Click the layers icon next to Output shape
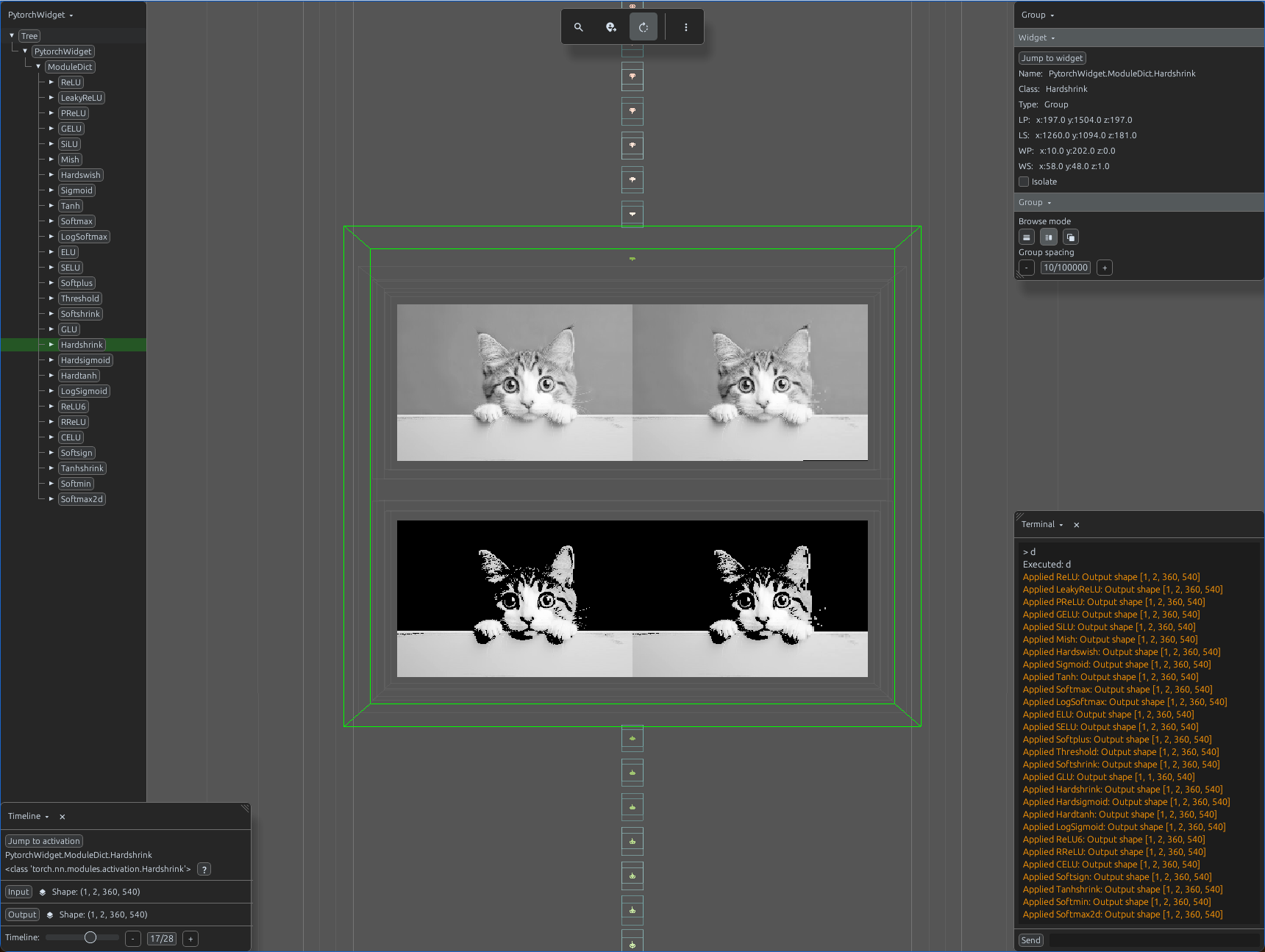The width and height of the screenshot is (1265, 952). pos(50,915)
